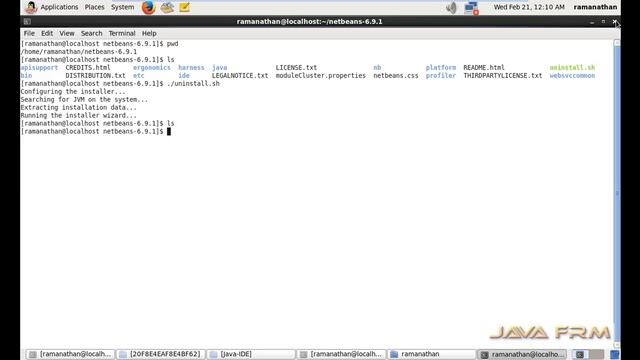Launch Firefox from the top panel
This screenshot has height=360, width=640.
pos(149,7)
